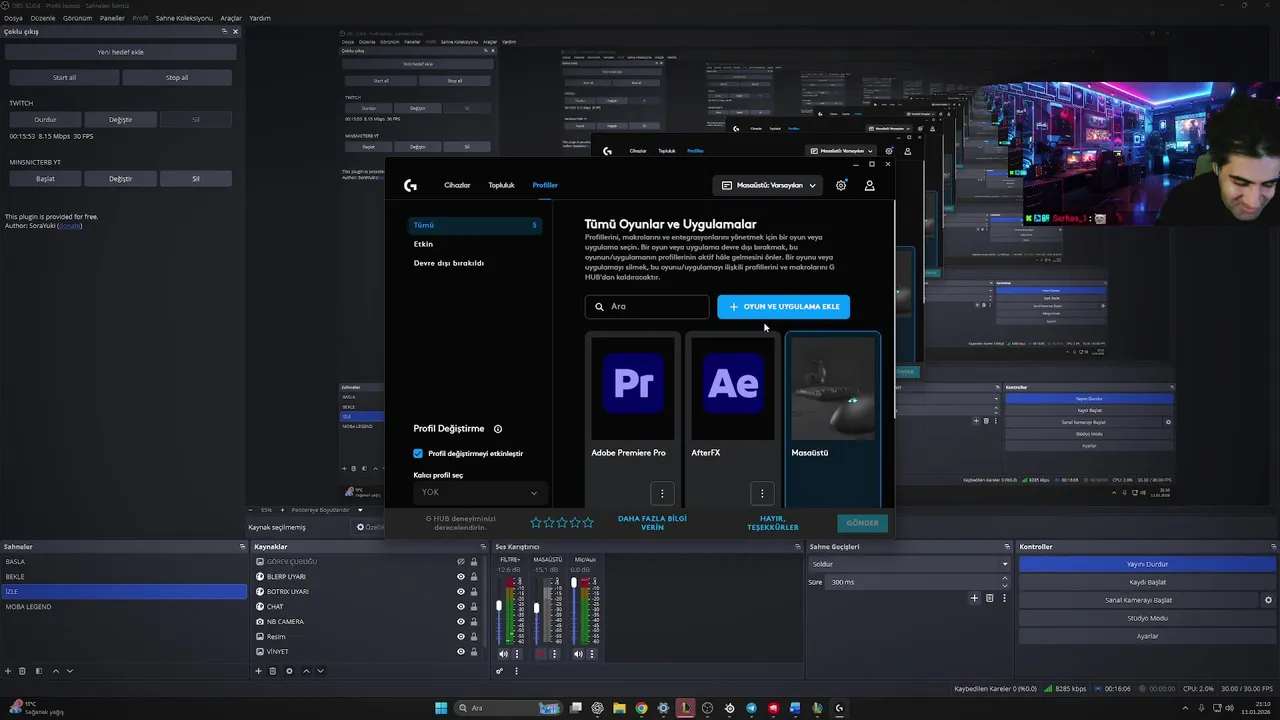Hide the NB CAMERA source
The width and height of the screenshot is (1280, 720).
pyautogui.click(x=461, y=622)
